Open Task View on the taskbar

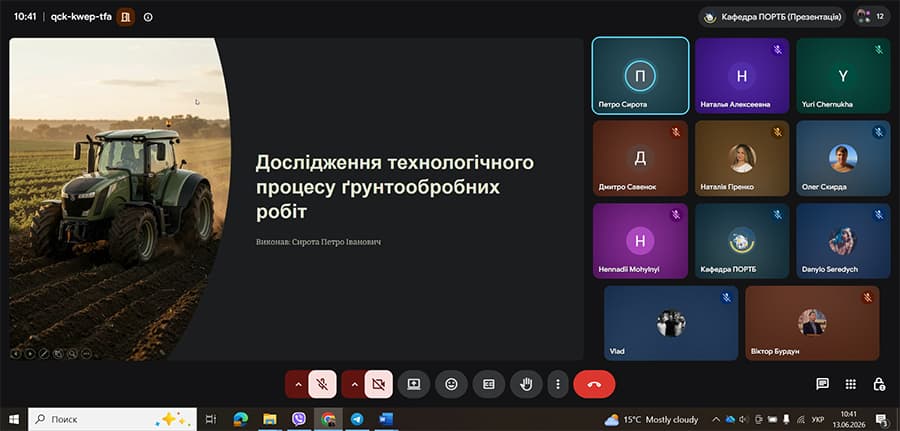(x=211, y=420)
